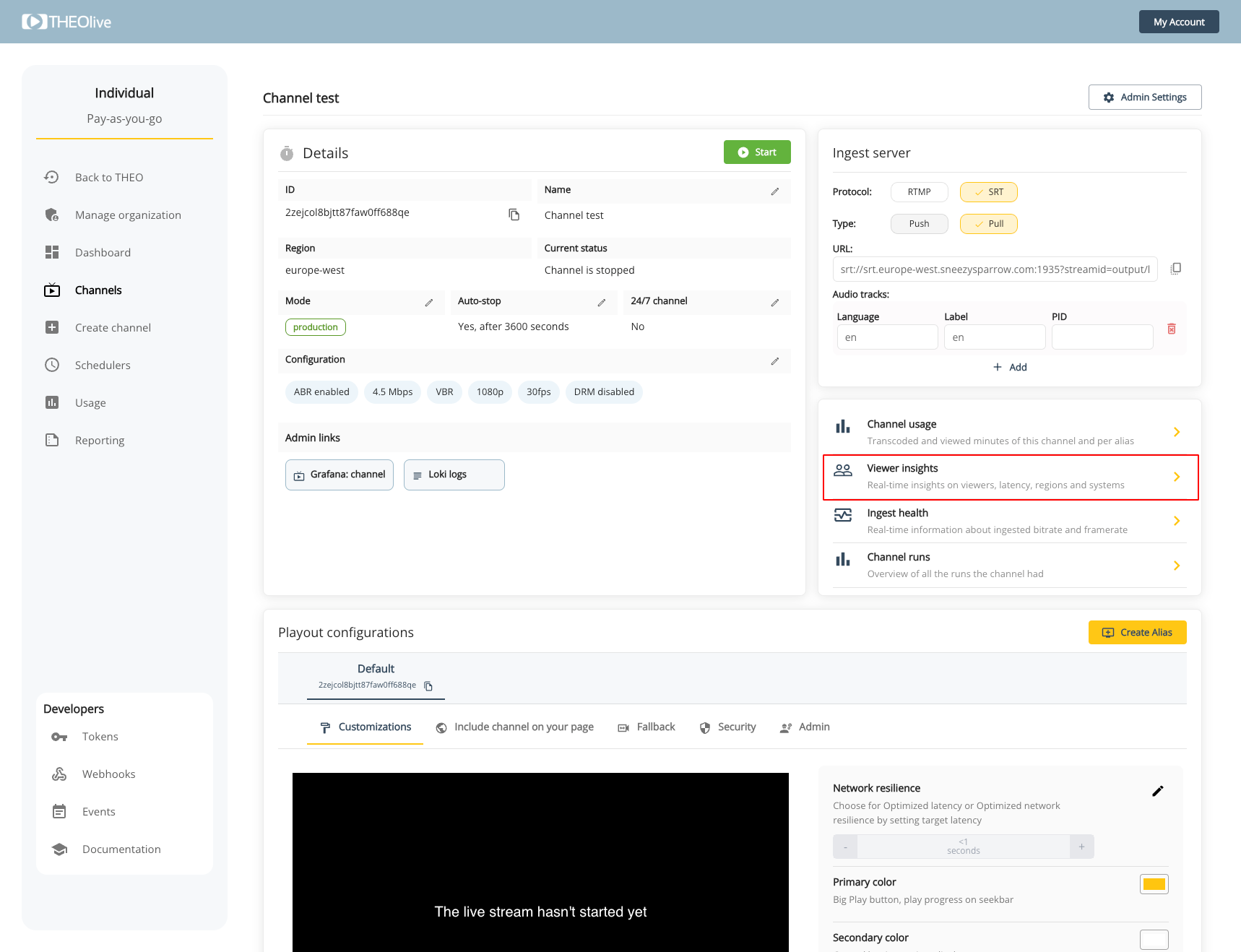Copy the Default alias ID
The height and width of the screenshot is (952, 1241).
428,686
